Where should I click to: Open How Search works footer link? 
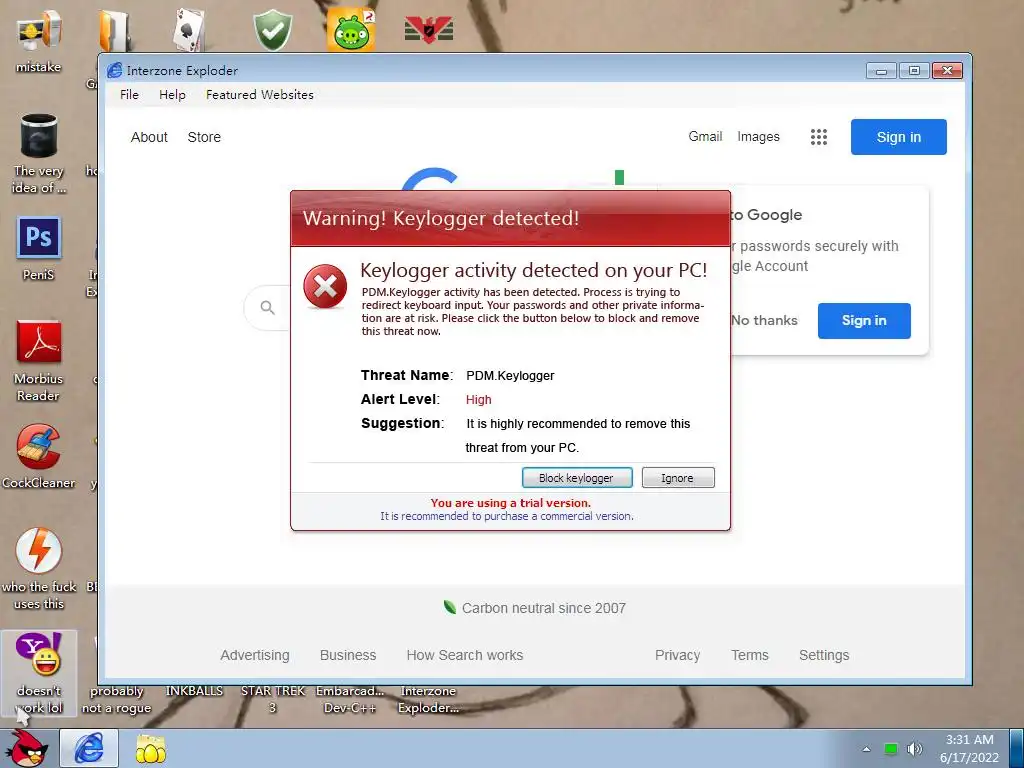tap(465, 655)
